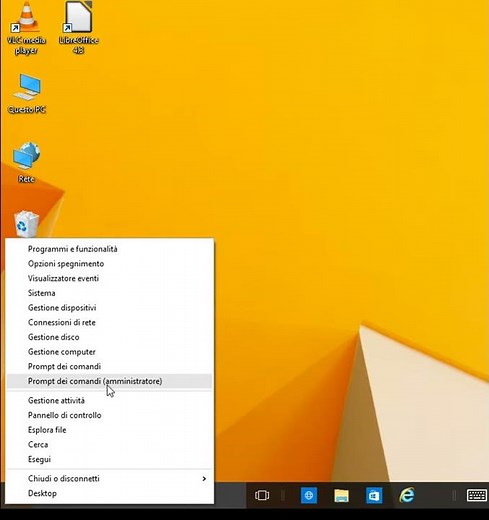Open Gestione attività
Screen dimensions: 489x520
click(x=109, y=400)
